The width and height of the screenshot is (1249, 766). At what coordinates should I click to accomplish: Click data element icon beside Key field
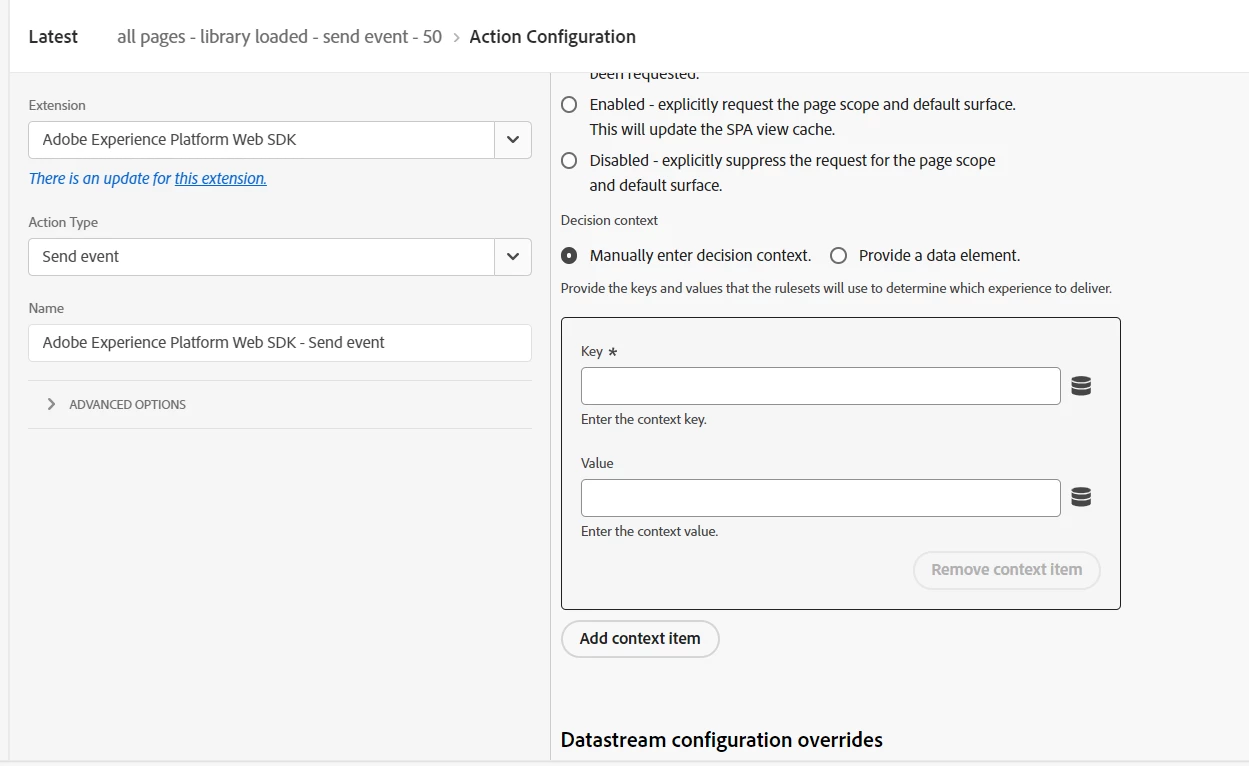tap(1081, 386)
